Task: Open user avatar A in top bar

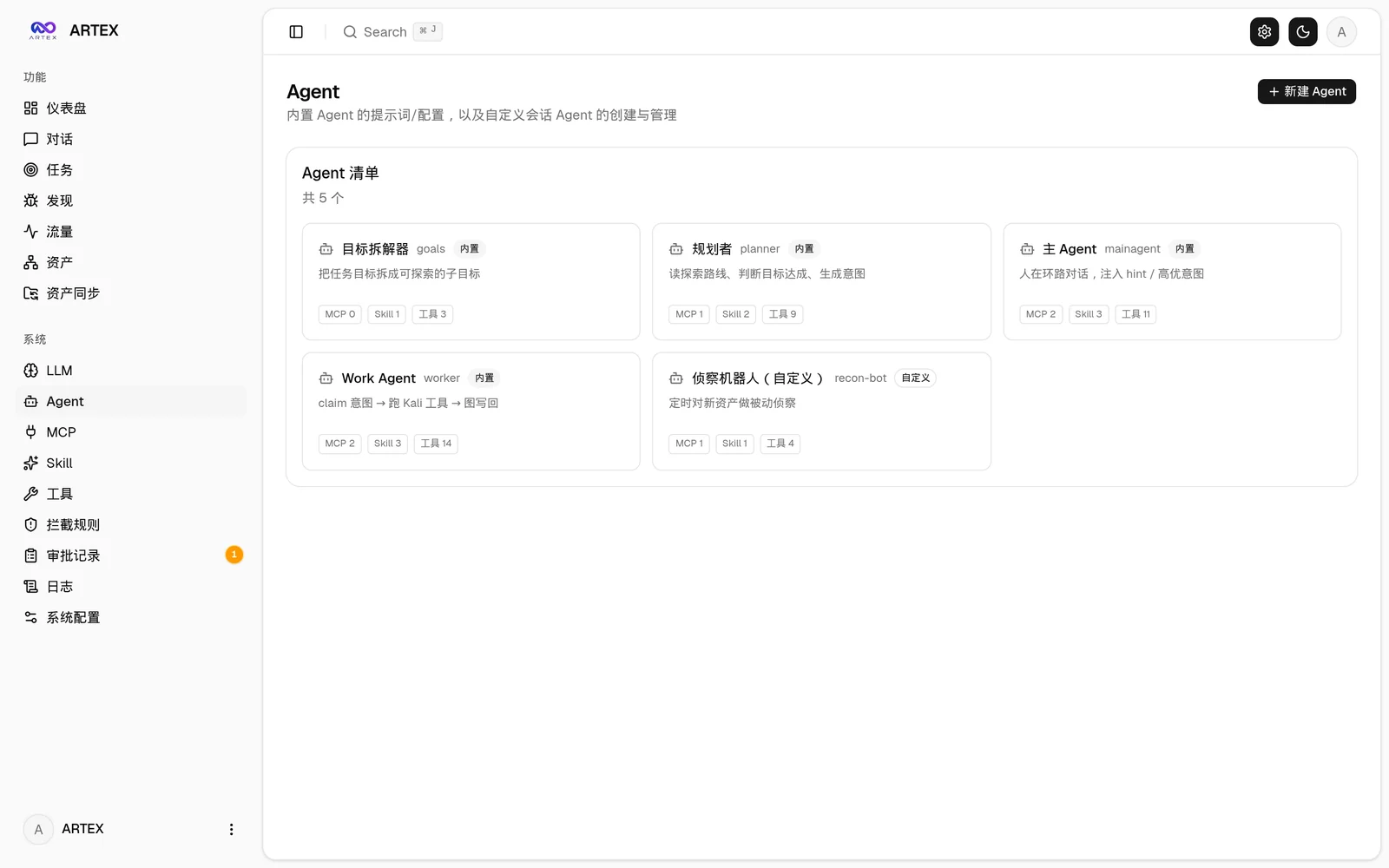Action: [x=1341, y=32]
